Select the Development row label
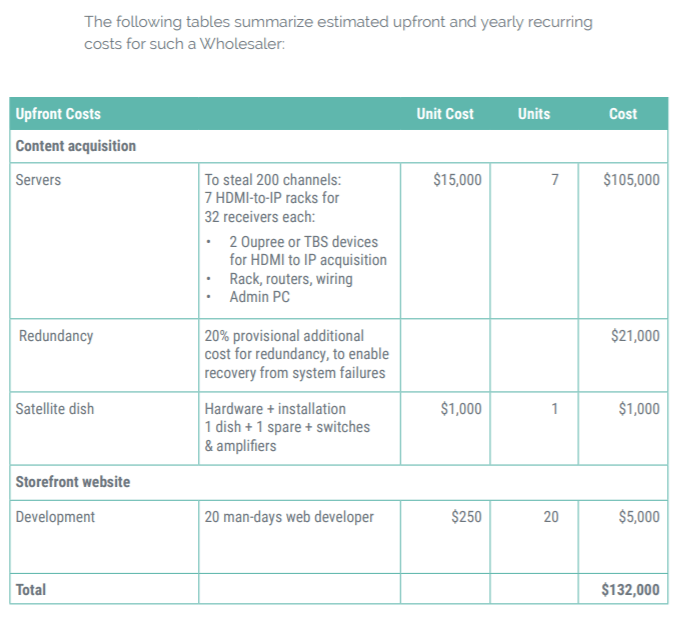 click(x=55, y=517)
